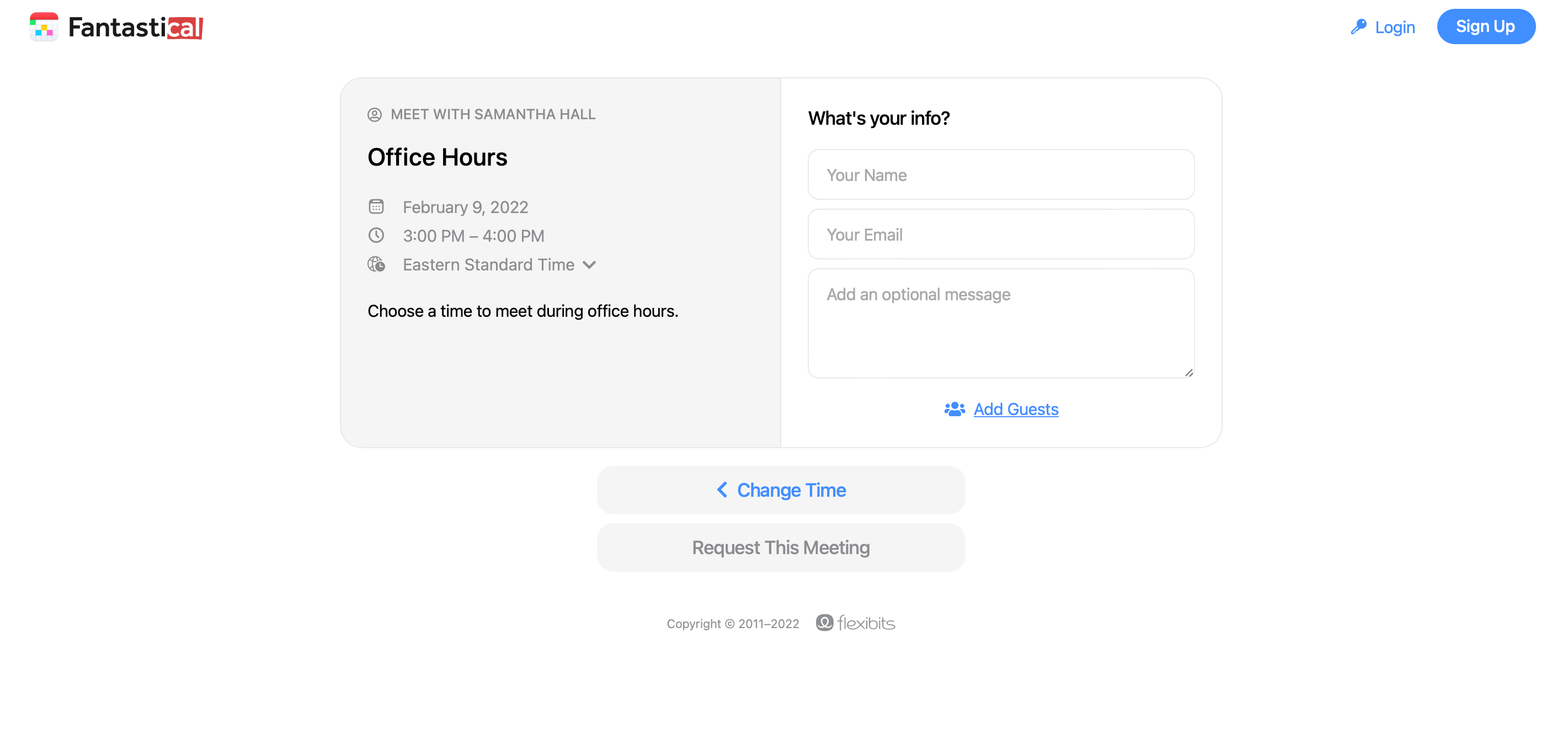Screen dimensions: 1568x744
Task: Click the globe time zone icon
Action: point(376,264)
